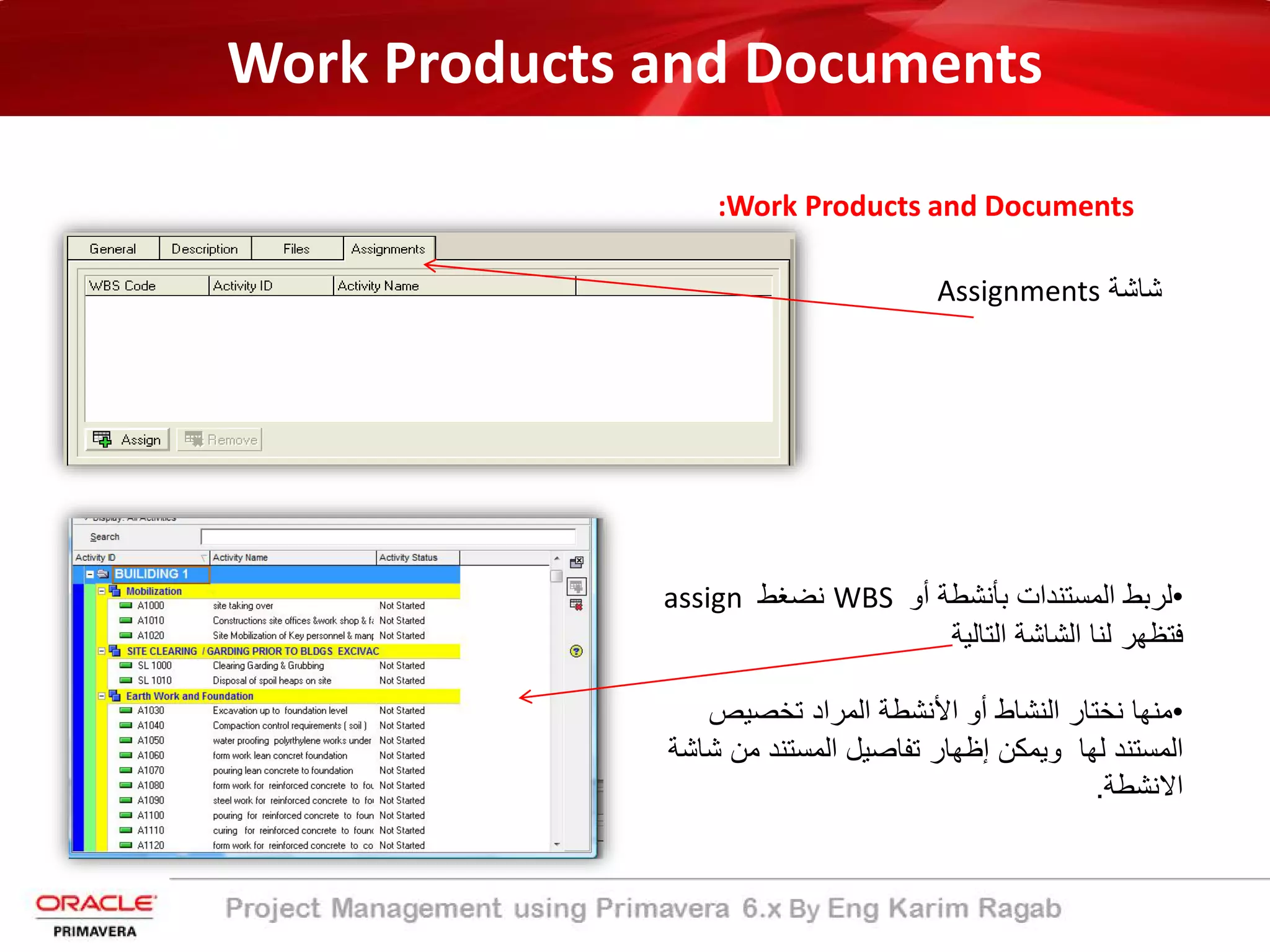Click the SITE CLEARING WBS icon

[x=115, y=651]
